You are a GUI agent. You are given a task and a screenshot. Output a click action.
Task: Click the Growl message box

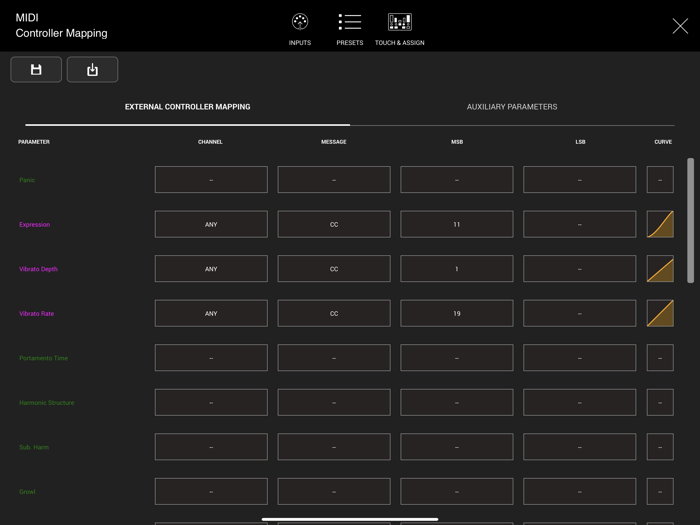[334, 491]
